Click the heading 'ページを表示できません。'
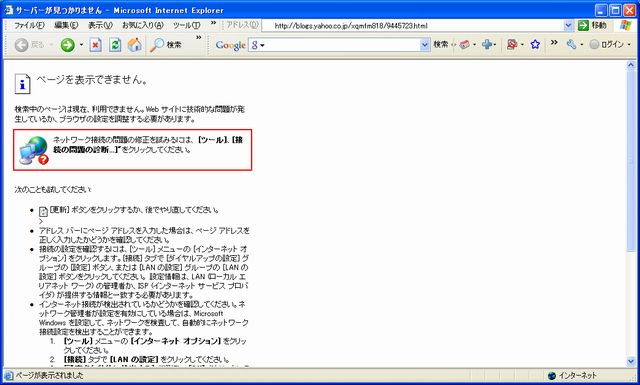 click(92, 80)
